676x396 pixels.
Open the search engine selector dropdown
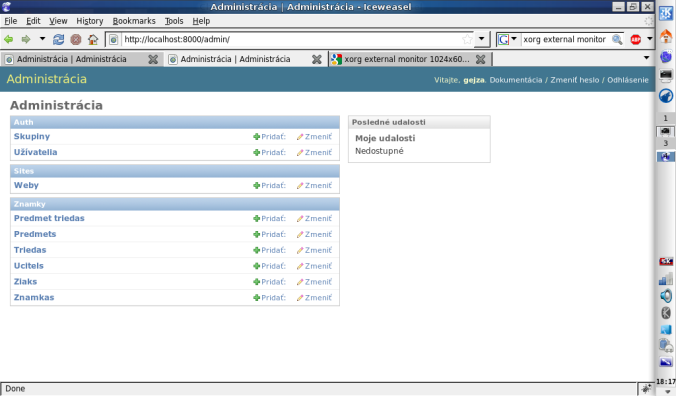508,39
